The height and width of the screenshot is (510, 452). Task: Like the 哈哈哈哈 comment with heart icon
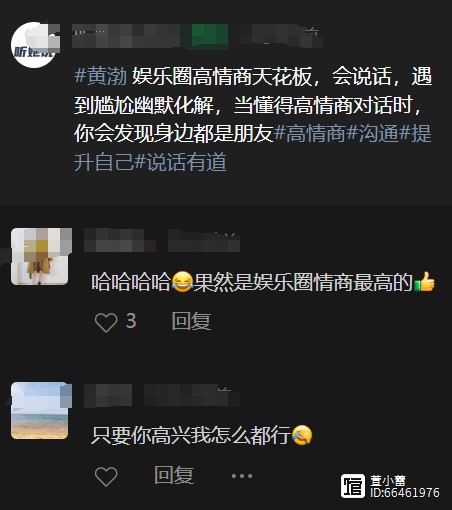(x=106, y=322)
